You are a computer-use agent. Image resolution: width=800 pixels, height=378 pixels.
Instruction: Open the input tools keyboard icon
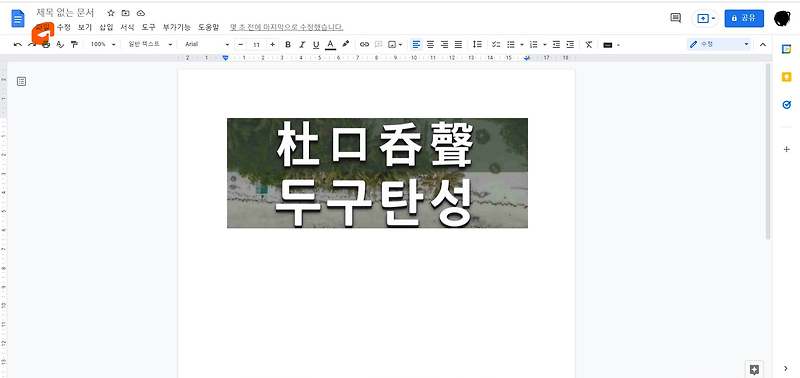607,45
